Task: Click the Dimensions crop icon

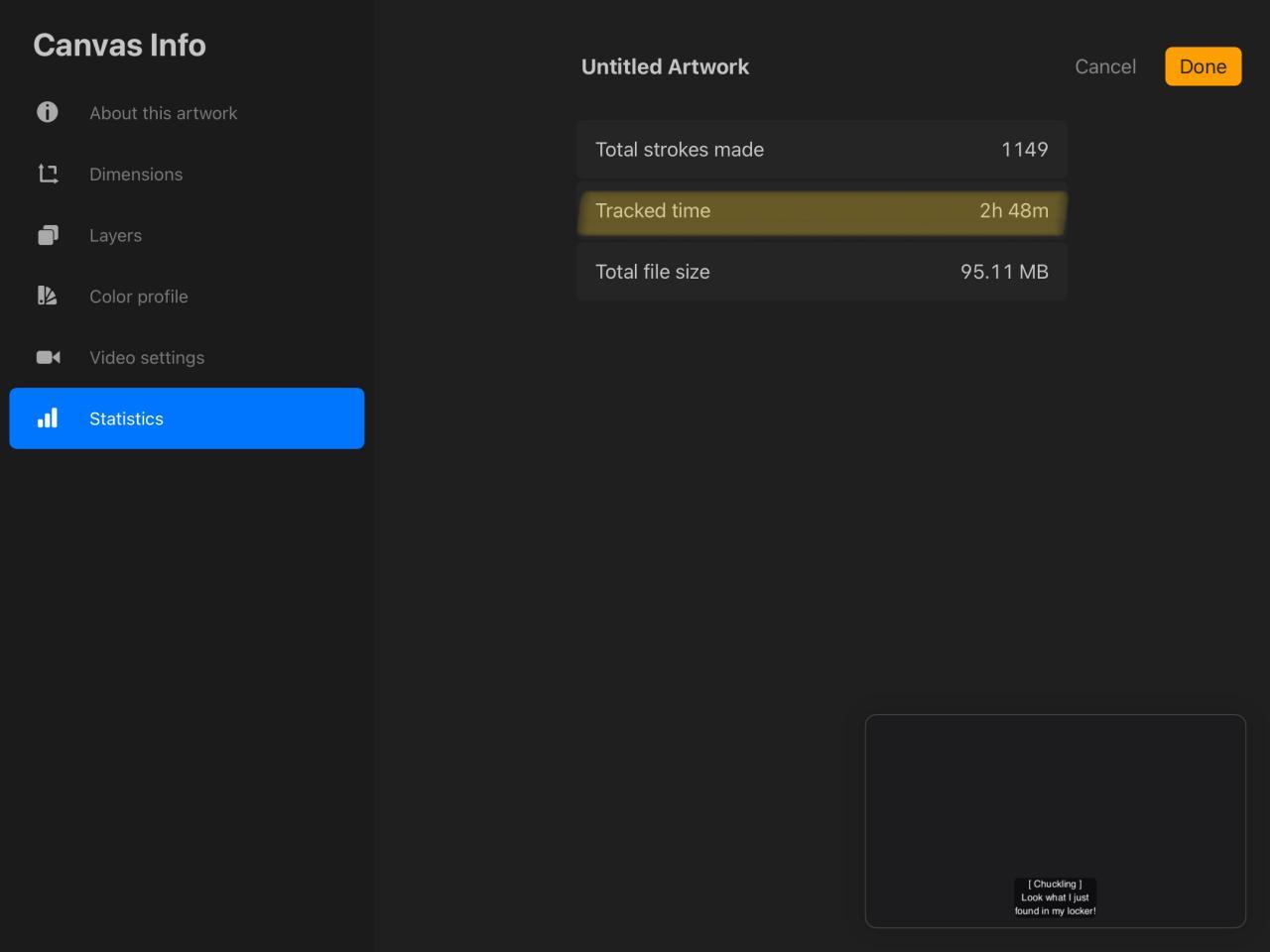Action: coord(48,174)
